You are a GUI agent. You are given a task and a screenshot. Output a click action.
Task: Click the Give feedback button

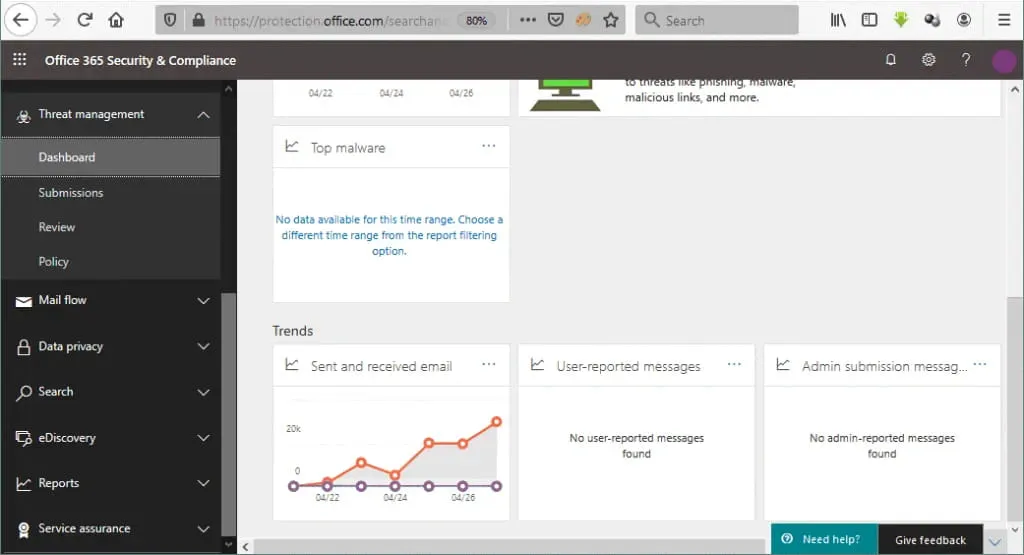click(x=930, y=540)
